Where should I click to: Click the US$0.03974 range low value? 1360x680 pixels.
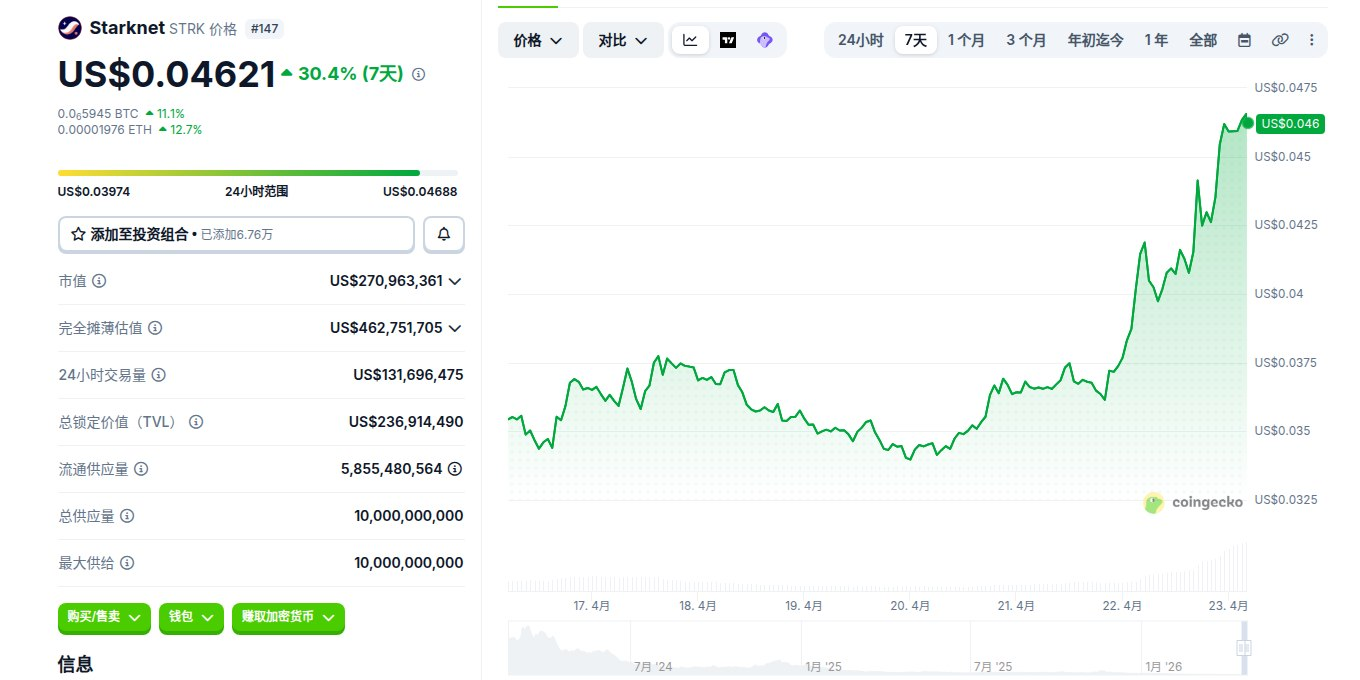point(94,191)
